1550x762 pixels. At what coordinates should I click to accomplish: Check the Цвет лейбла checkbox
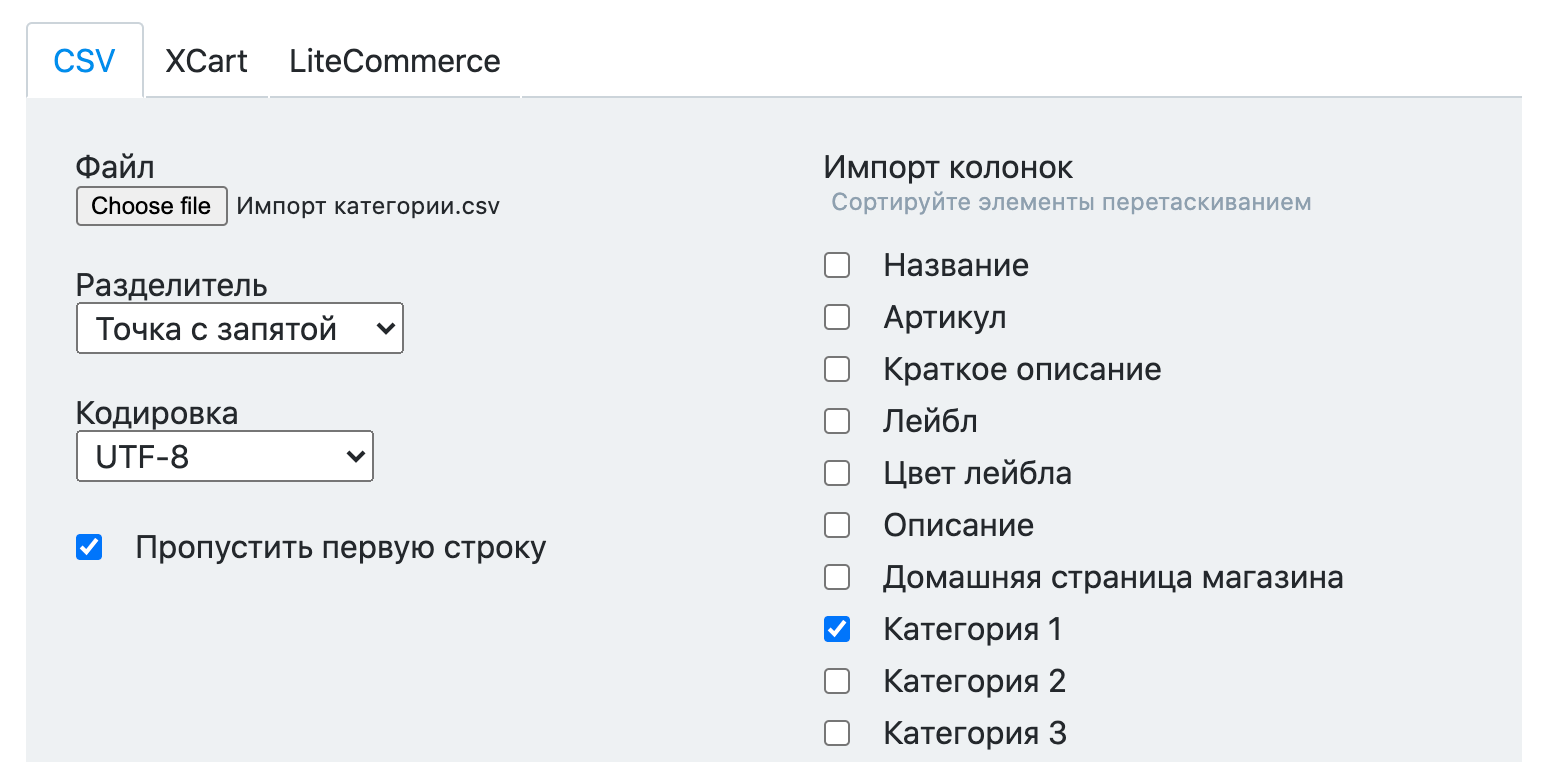[837, 473]
